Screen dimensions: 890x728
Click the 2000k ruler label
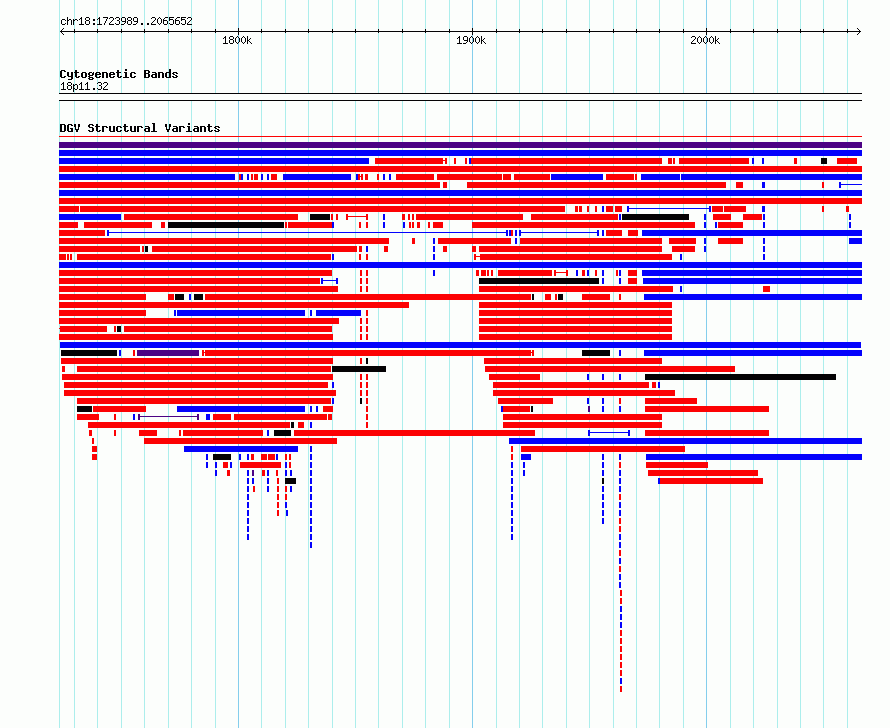point(705,40)
